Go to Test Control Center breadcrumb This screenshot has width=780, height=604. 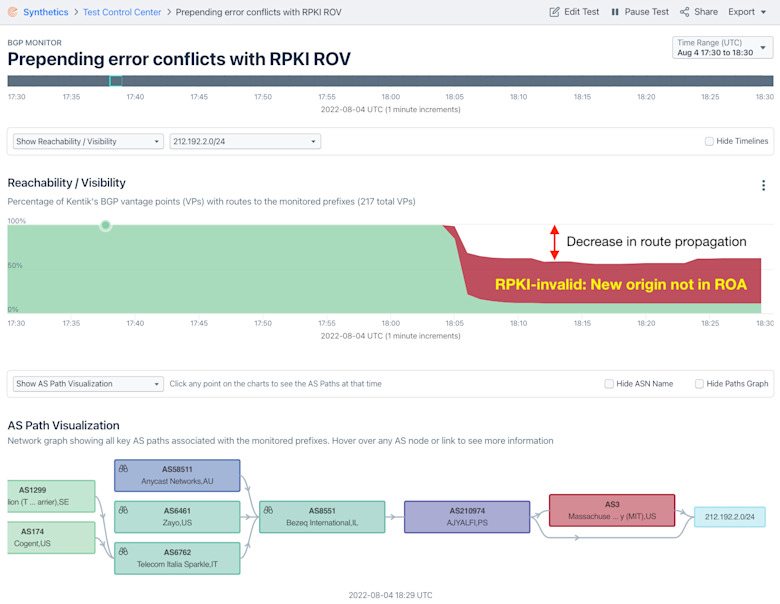point(122,12)
